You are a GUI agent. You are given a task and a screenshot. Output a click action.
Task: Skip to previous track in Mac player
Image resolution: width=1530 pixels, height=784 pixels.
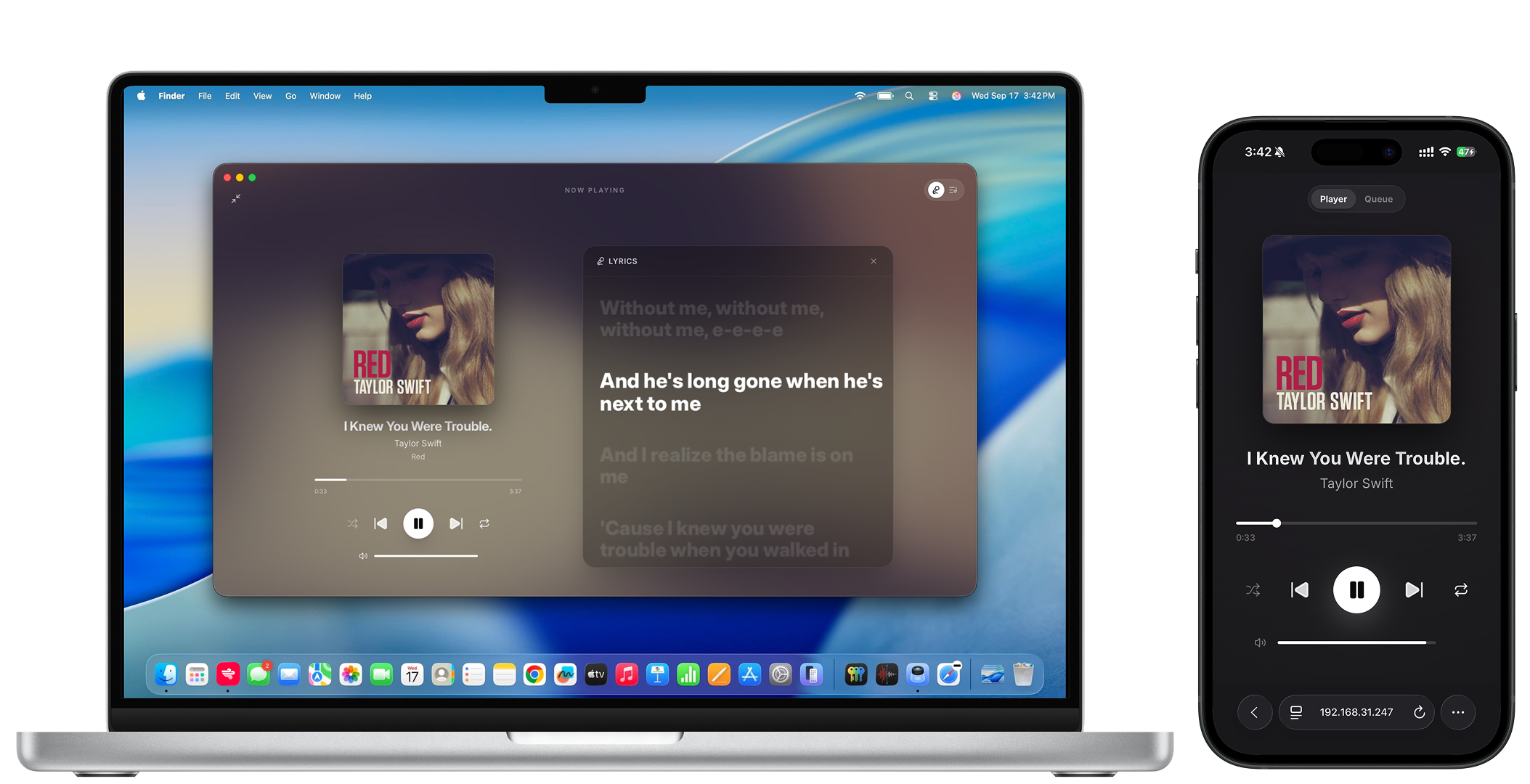pyautogui.click(x=381, y=523)
